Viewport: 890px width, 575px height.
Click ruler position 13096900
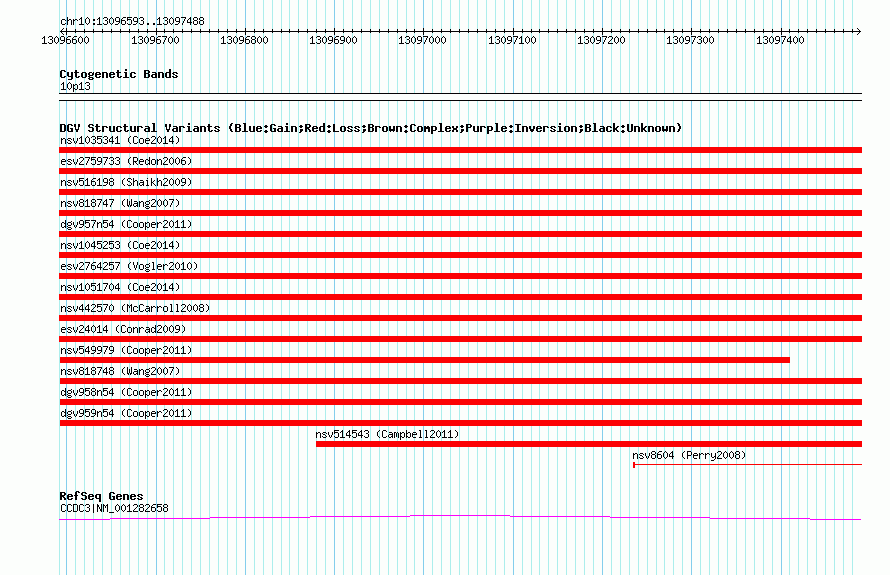pos(333,40)
